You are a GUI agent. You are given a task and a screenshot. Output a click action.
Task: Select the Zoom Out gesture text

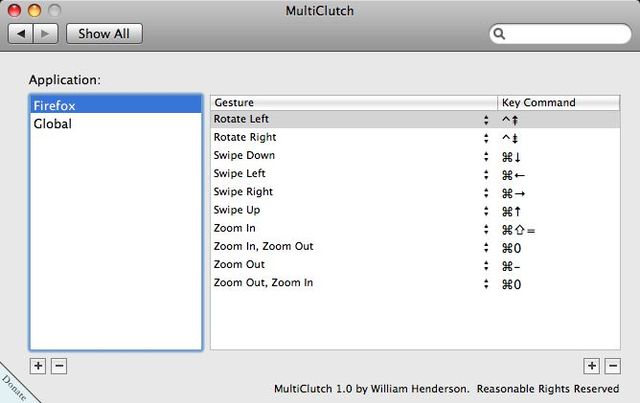[x=239, y=264]
